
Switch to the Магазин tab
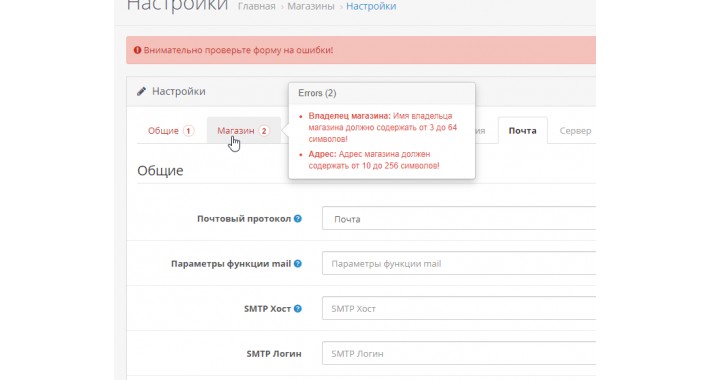[x=244, y=130]
